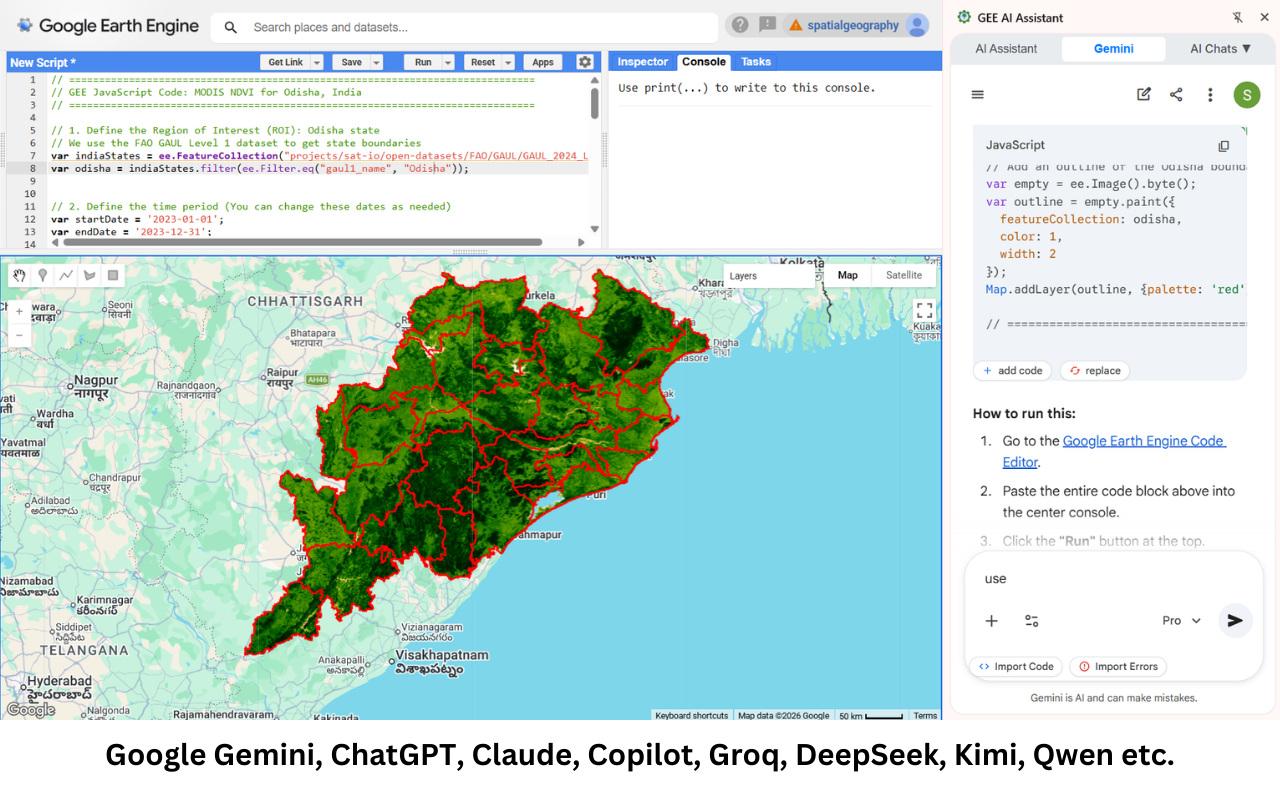Toggle fullscreen map view
This screenshot has height=800, width=1280.
924,310
